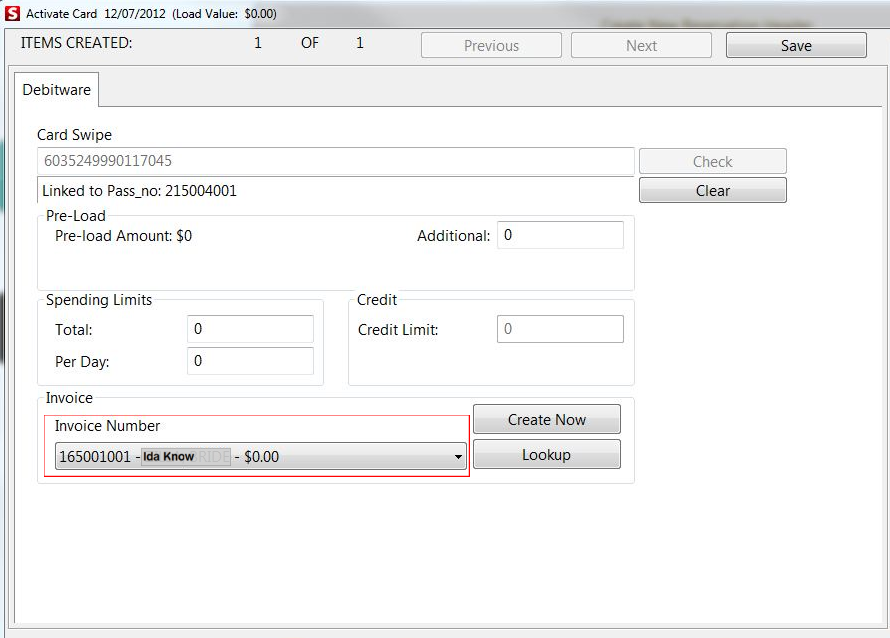The image size is (890, 638).
Task: Click the Linked to Pass_no 215004001 row
Action: [x=335, y=189]
